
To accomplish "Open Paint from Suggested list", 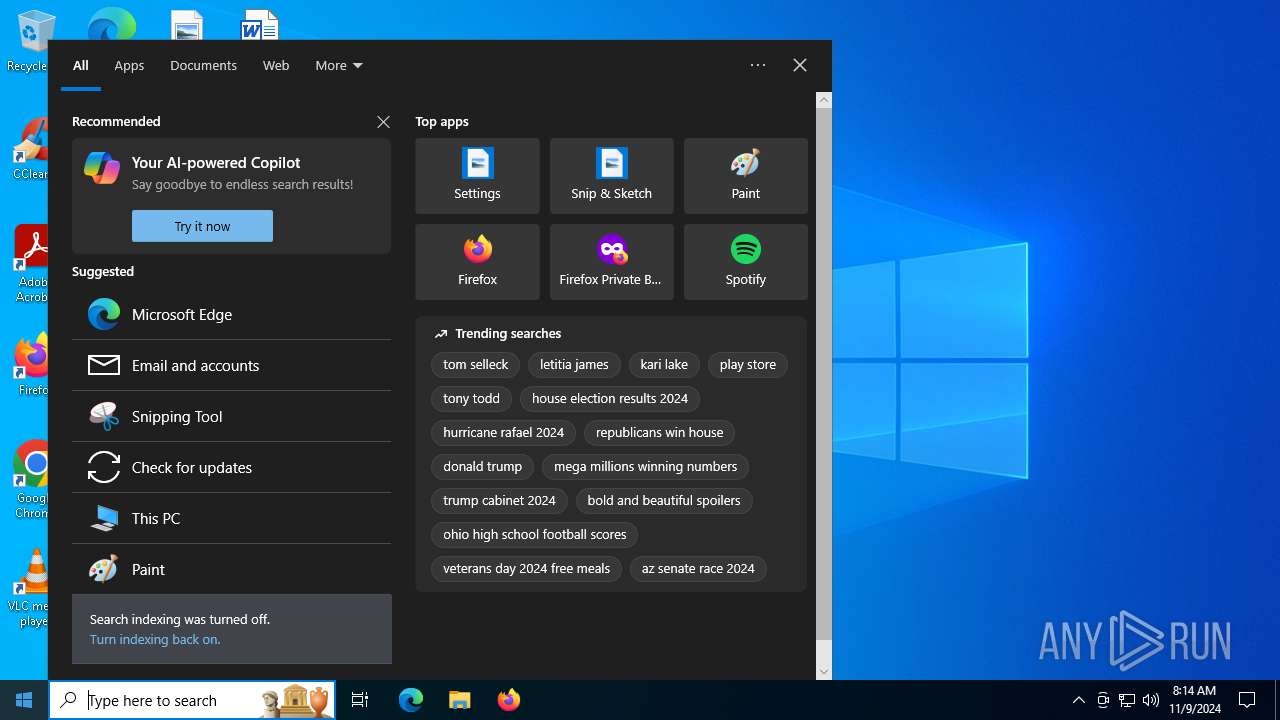I will point(231,569).
